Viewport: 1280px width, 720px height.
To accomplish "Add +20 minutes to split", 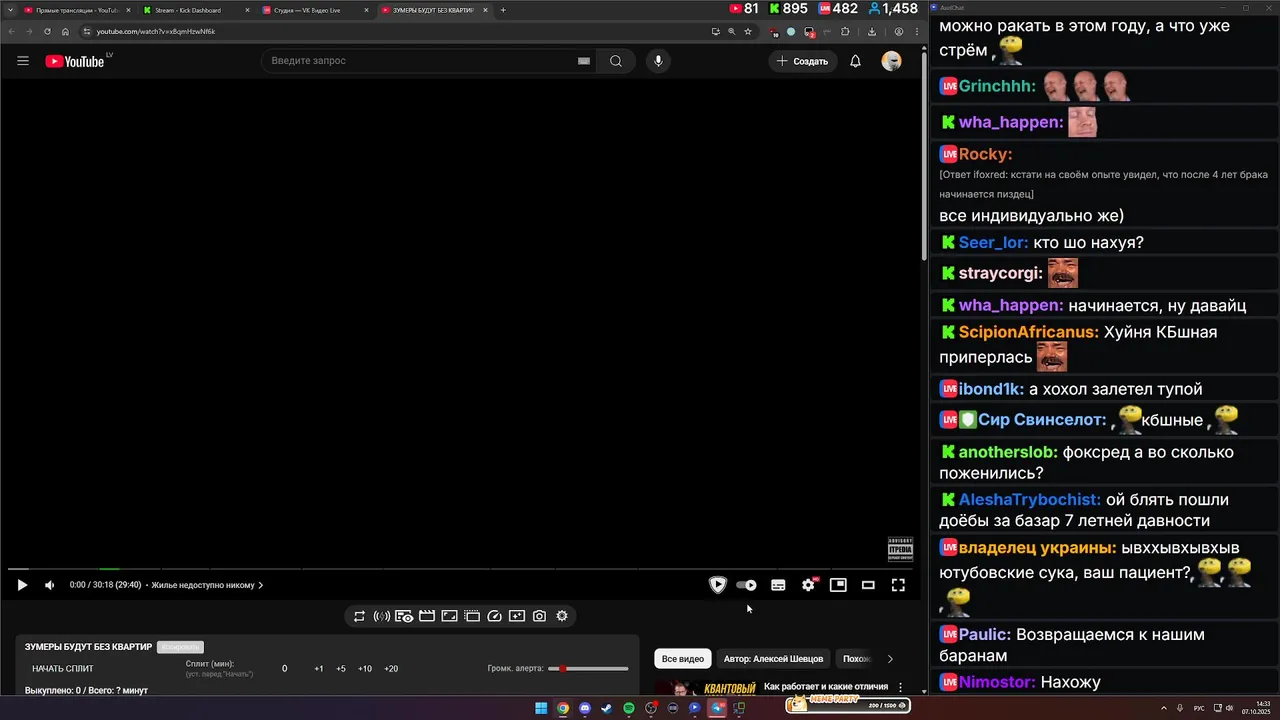I will [x=391, y=669].
